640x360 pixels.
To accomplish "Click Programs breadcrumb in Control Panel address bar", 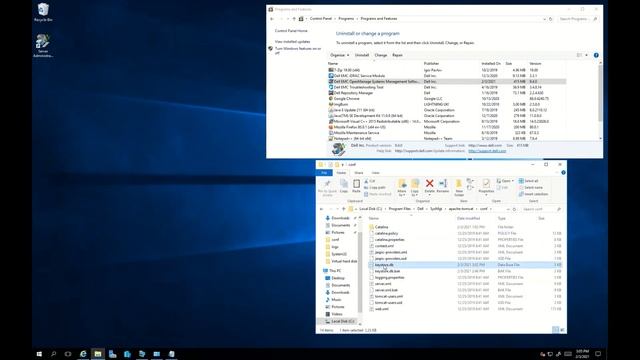I will point(346,19).
